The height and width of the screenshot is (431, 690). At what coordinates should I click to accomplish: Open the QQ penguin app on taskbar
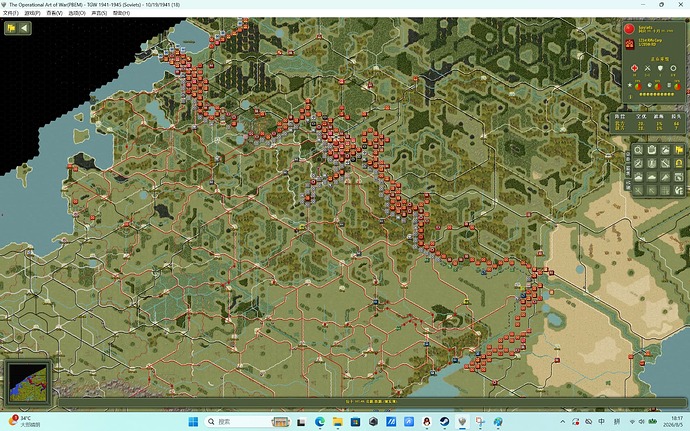click(426, 422)
